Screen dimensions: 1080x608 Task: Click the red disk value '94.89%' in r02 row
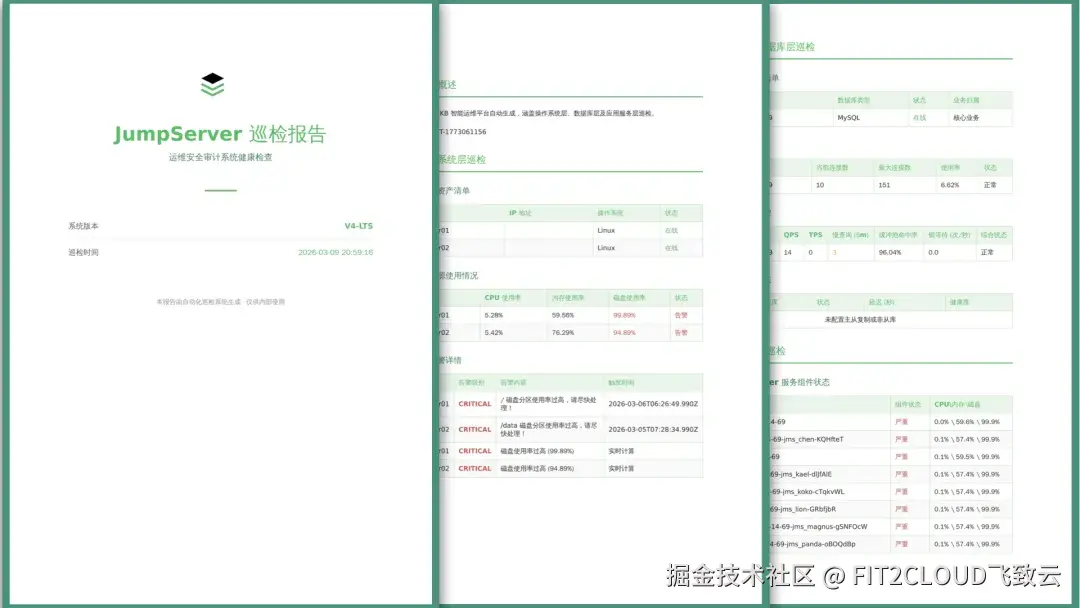pos(624,333)
